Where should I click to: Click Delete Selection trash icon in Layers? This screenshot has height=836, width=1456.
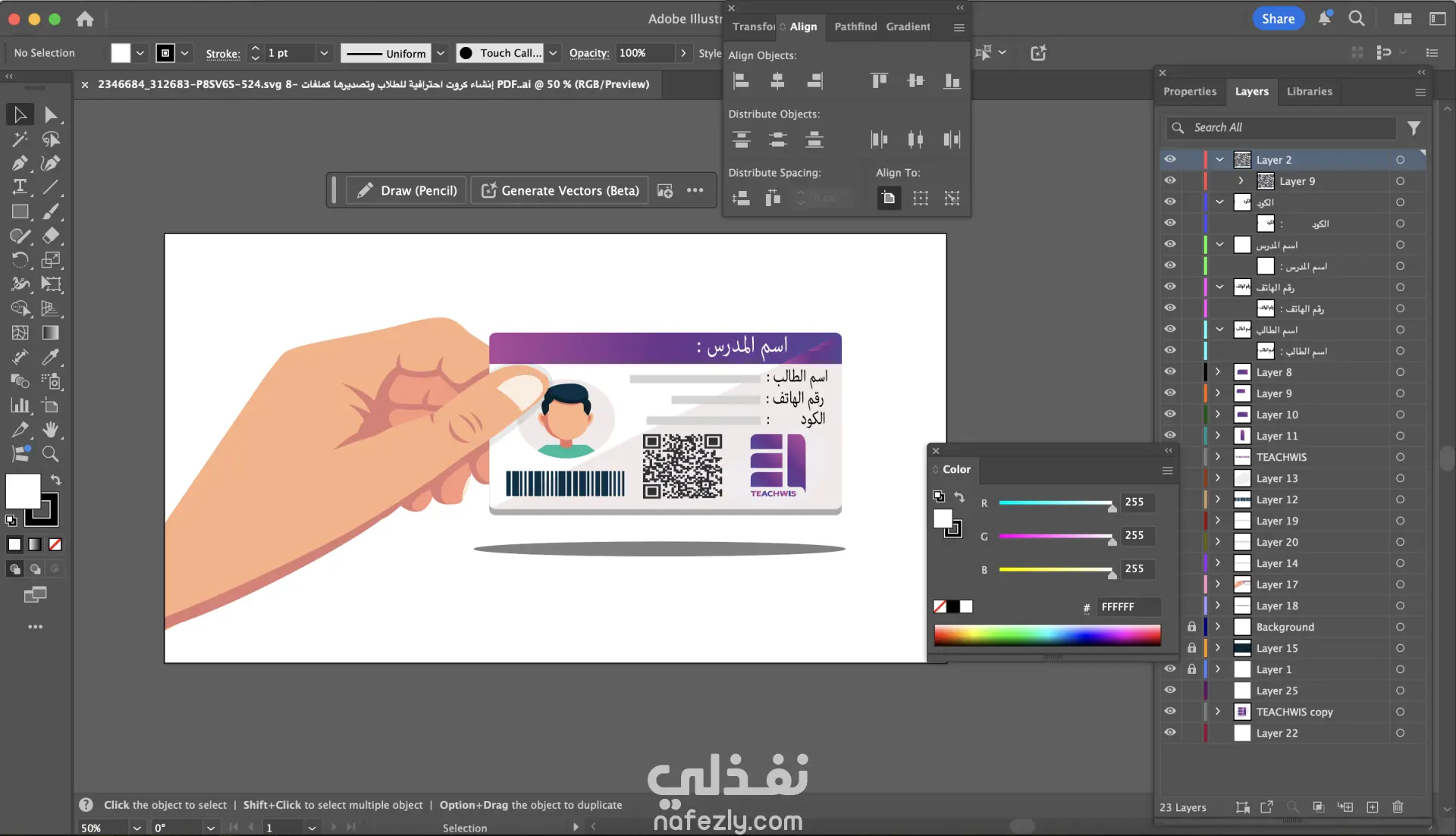(1398, 807)
